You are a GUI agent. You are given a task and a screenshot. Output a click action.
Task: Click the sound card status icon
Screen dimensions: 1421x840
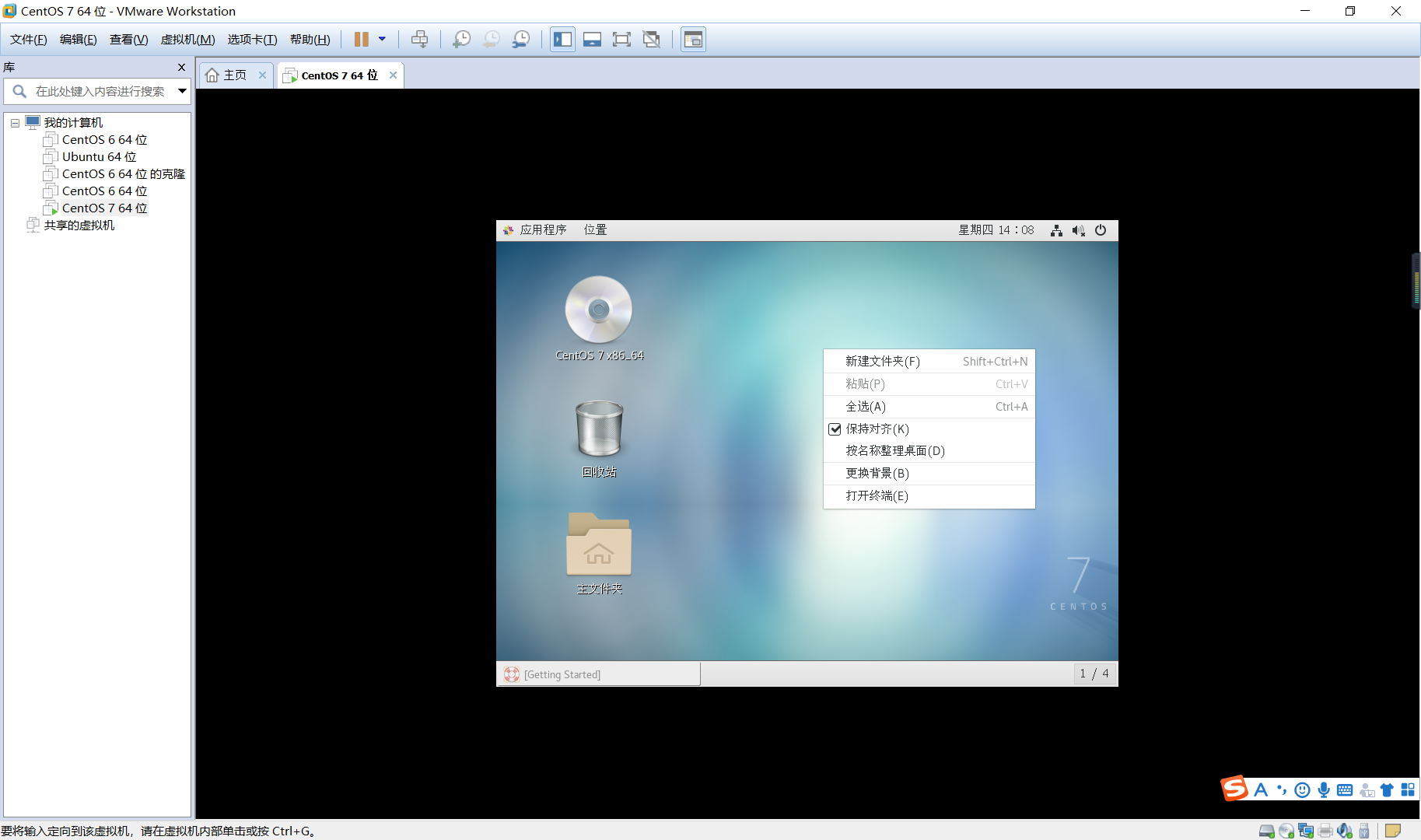pos(1345,831)
